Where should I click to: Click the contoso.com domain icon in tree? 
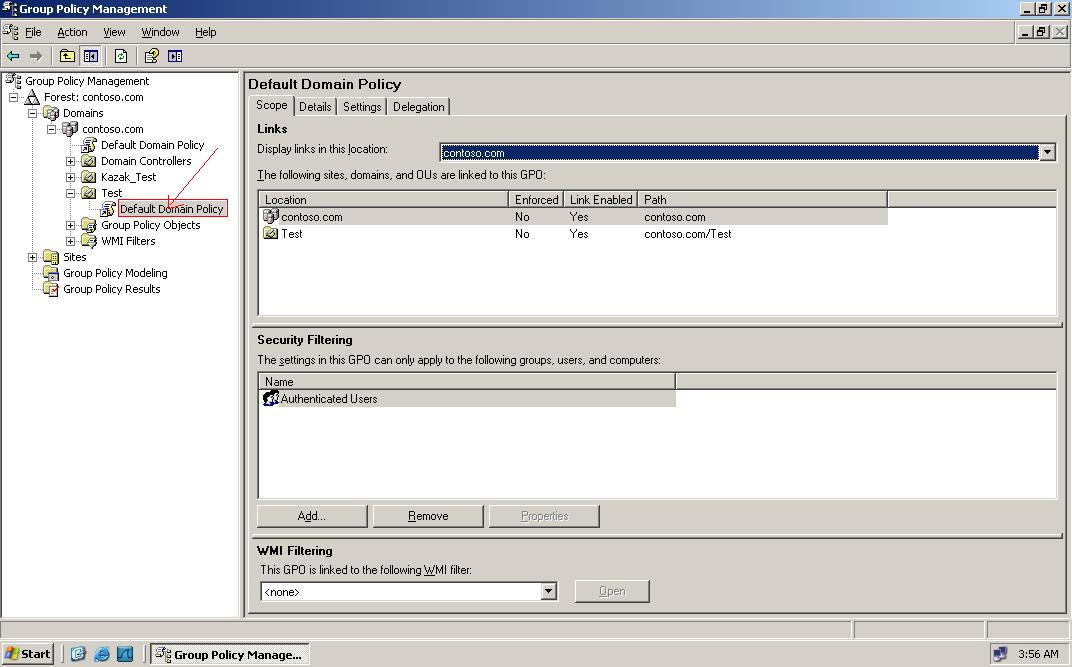click(70, 128)
